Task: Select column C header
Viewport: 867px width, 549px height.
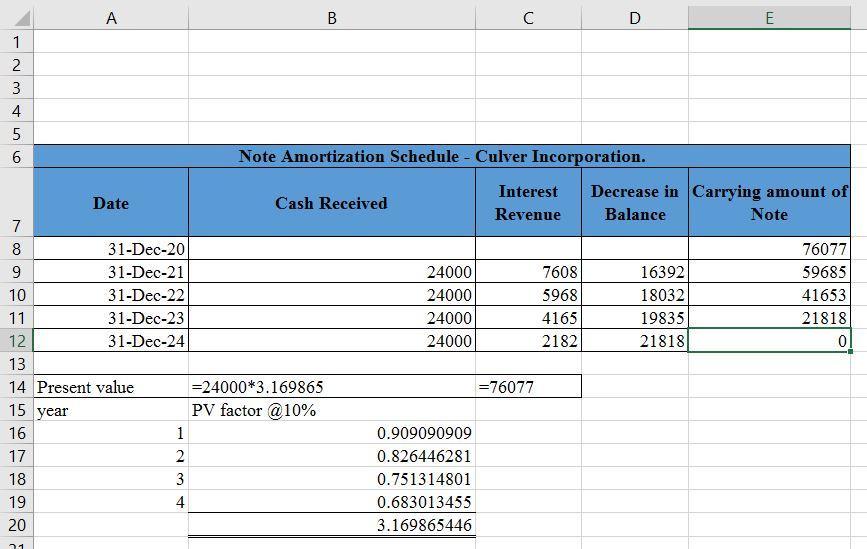Action: point(528,18)
